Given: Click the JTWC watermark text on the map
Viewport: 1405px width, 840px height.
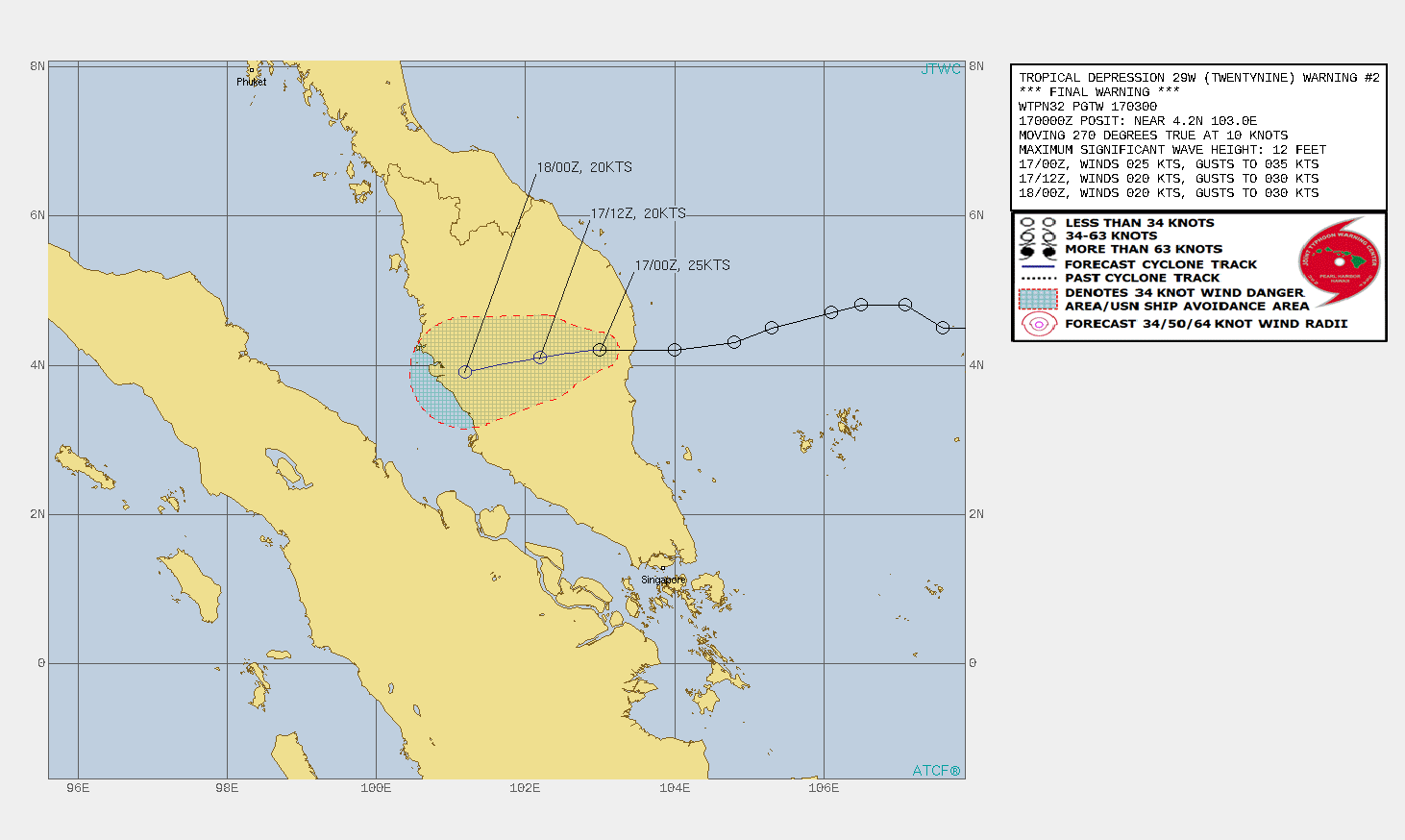Looking at the screenshot, I should pyautogui.click(x=941, y=69).
